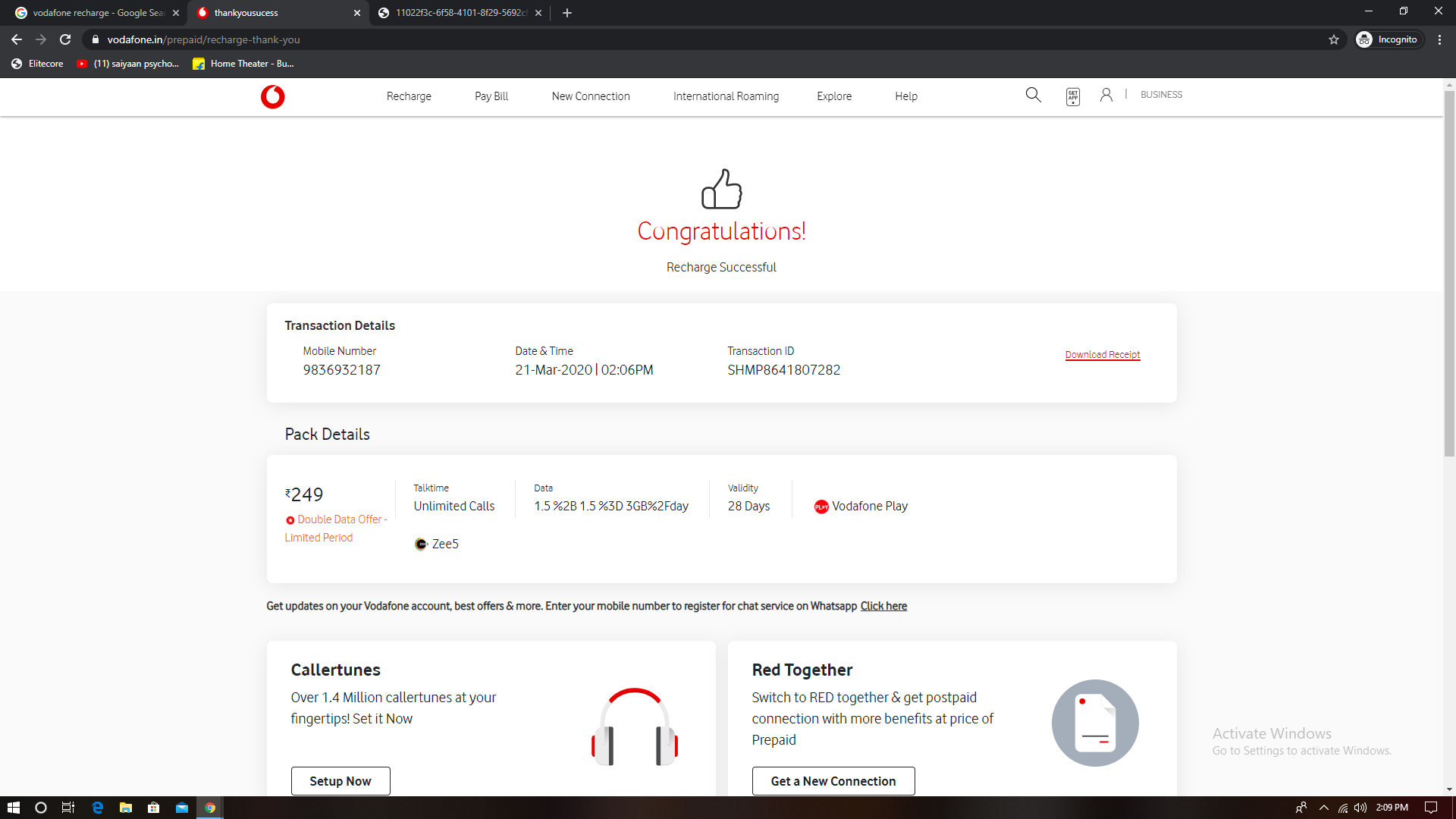Open the search magnifier icon
1456x819 pixels.
pos(1033,95)
